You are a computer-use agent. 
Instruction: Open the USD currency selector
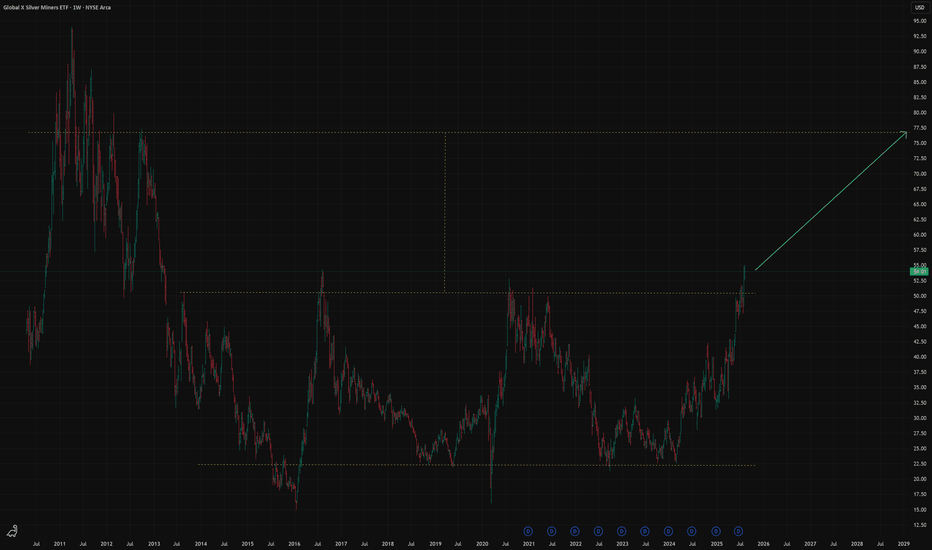coord(920,7)
